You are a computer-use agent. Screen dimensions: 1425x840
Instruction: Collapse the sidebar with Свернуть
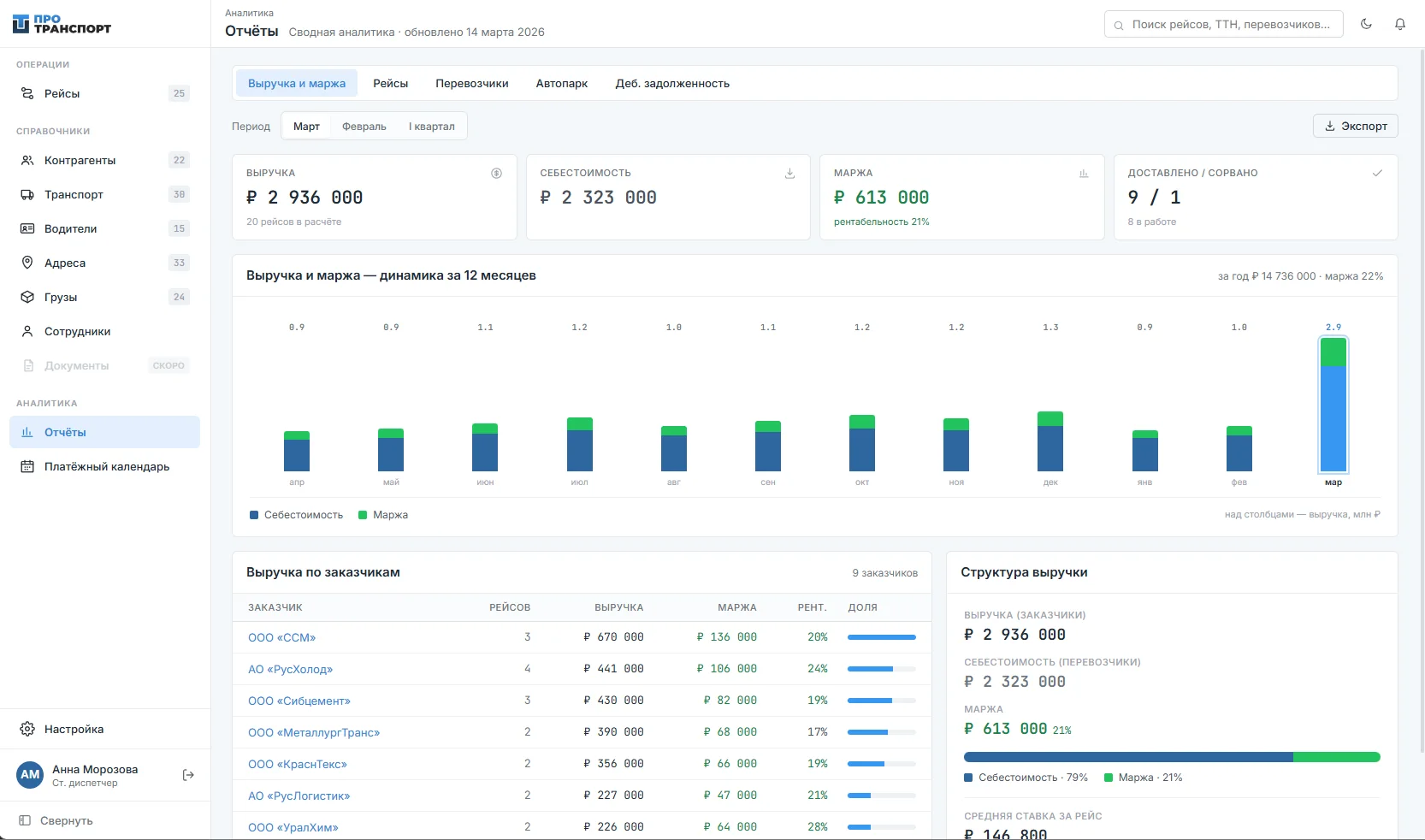tap(56, 820)
